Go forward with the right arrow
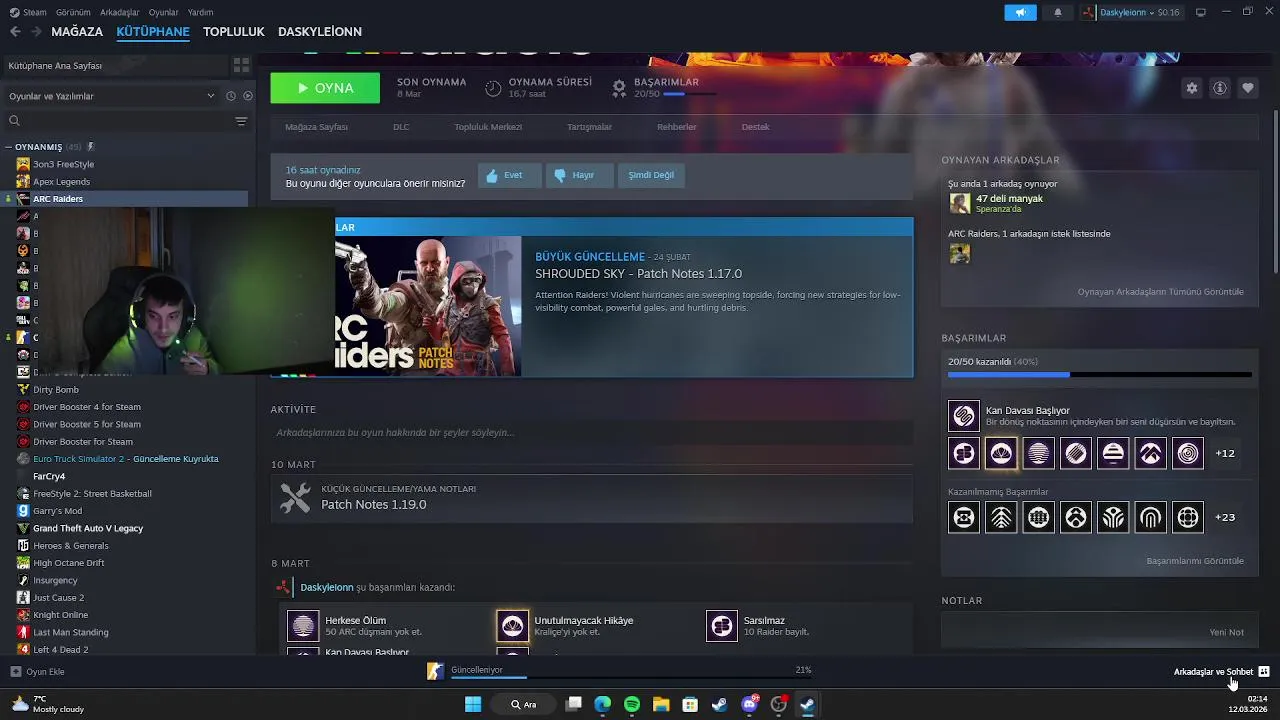This screenshot has width=1280, height=720. tap(36, 32)
